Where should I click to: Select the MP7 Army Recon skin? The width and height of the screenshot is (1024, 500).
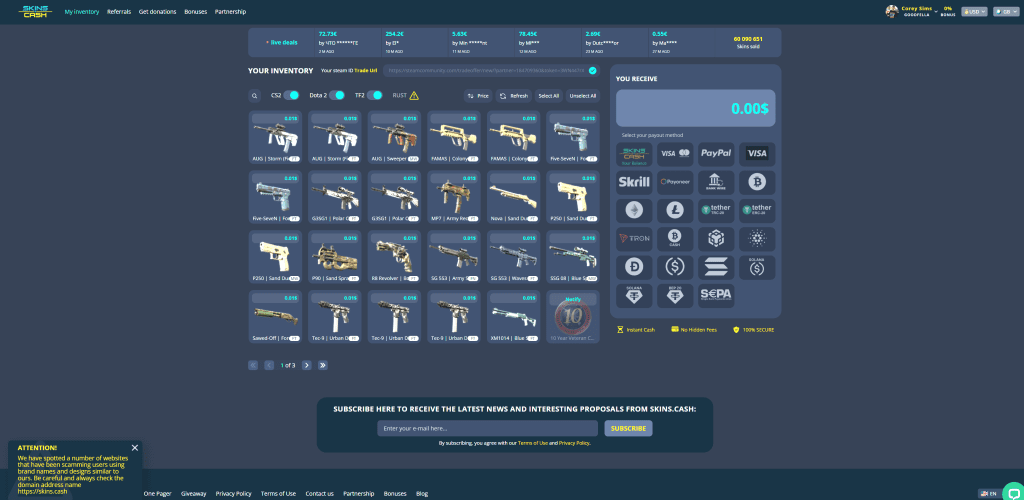tap(454, 196)
